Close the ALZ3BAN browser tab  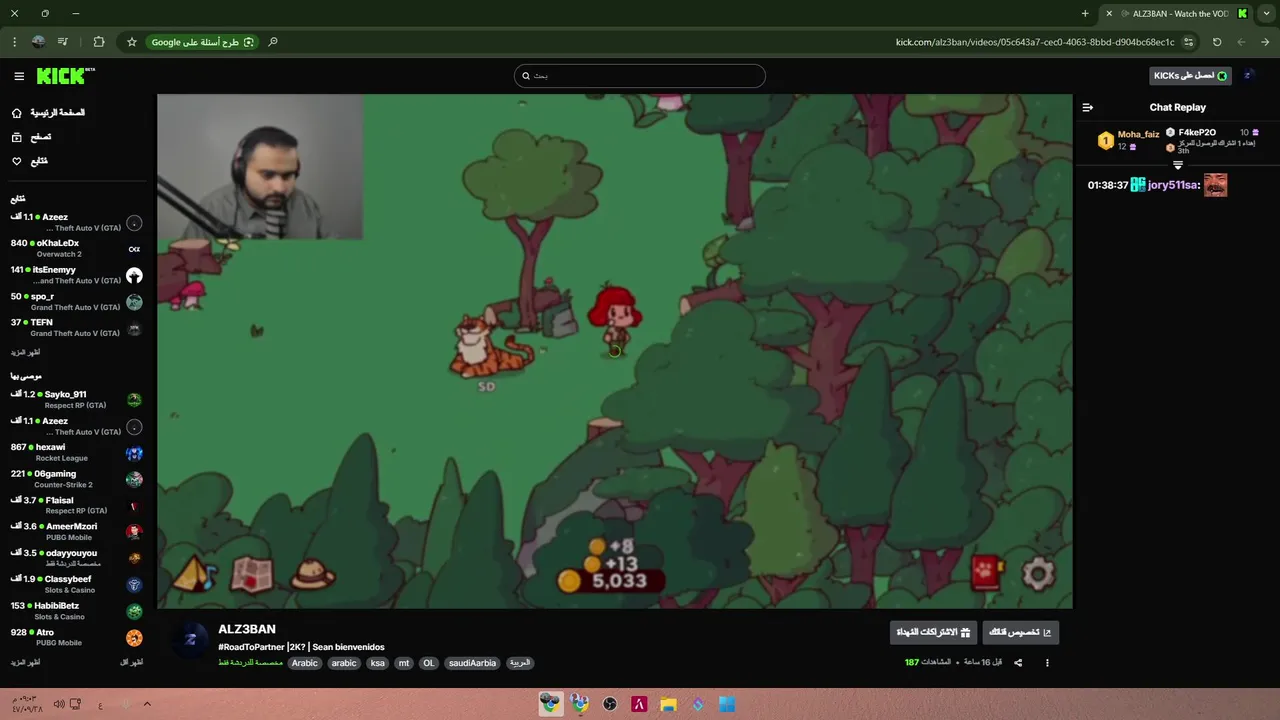[x=1108, y=14]
